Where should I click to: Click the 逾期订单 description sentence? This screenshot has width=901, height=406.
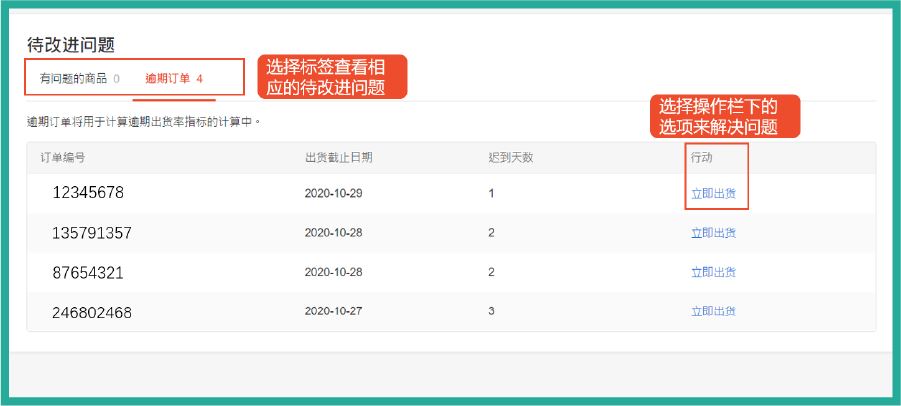pos(144,122)
